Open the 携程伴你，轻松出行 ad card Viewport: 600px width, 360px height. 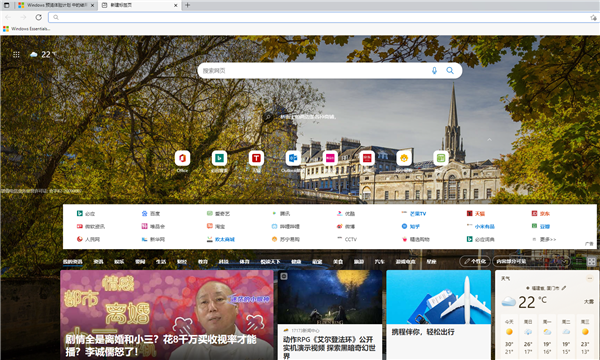(439, 315)
